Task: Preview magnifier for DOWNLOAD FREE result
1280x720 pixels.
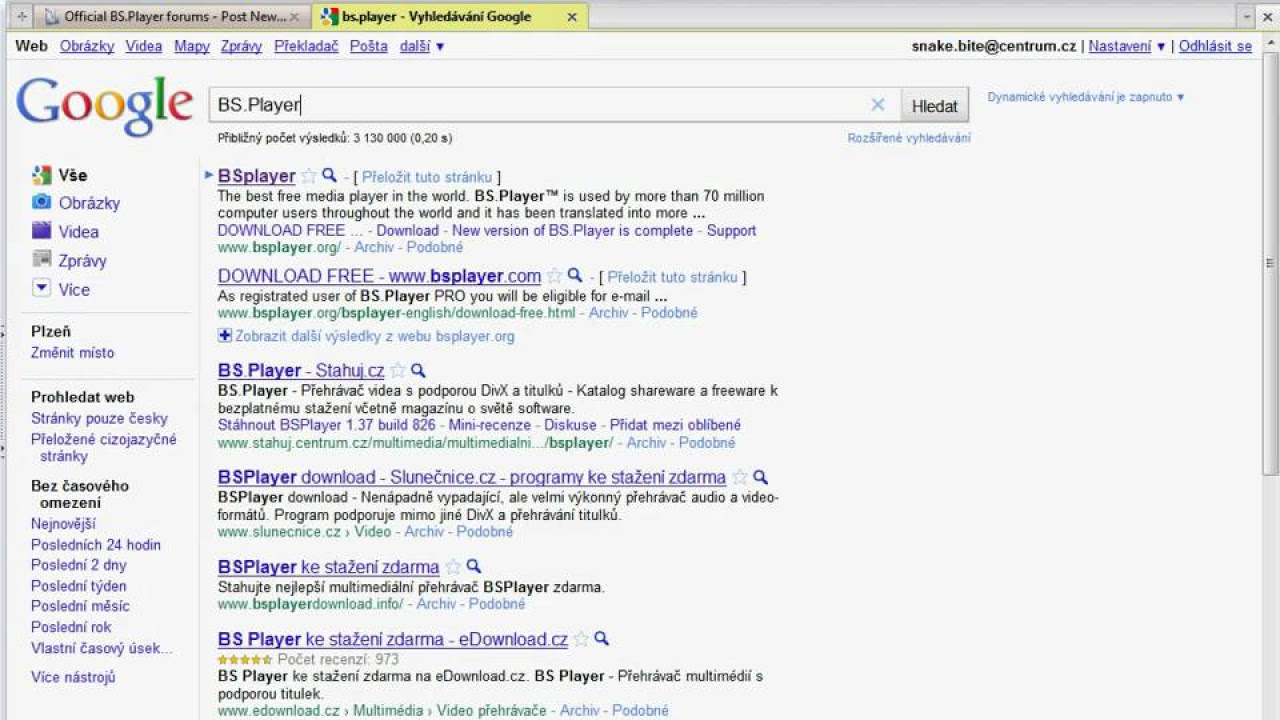Action: (x=575, y=276)
